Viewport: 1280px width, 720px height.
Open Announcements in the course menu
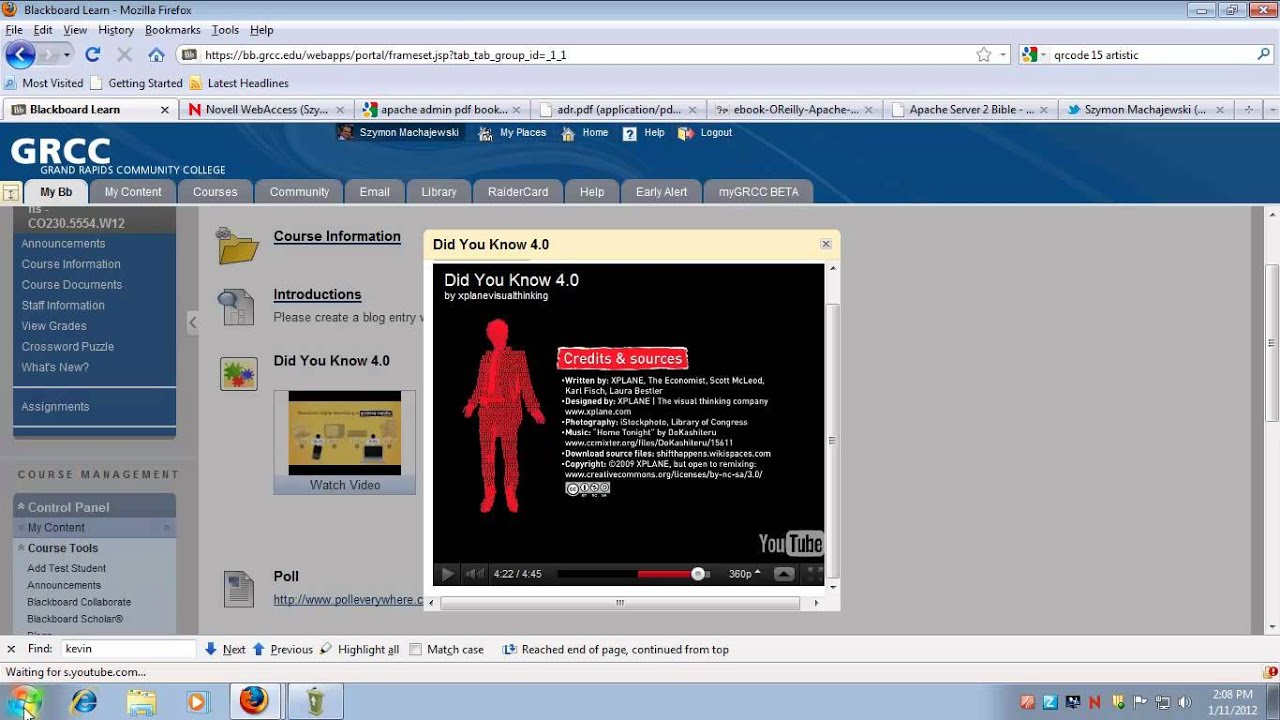click(x=63, y=244)
